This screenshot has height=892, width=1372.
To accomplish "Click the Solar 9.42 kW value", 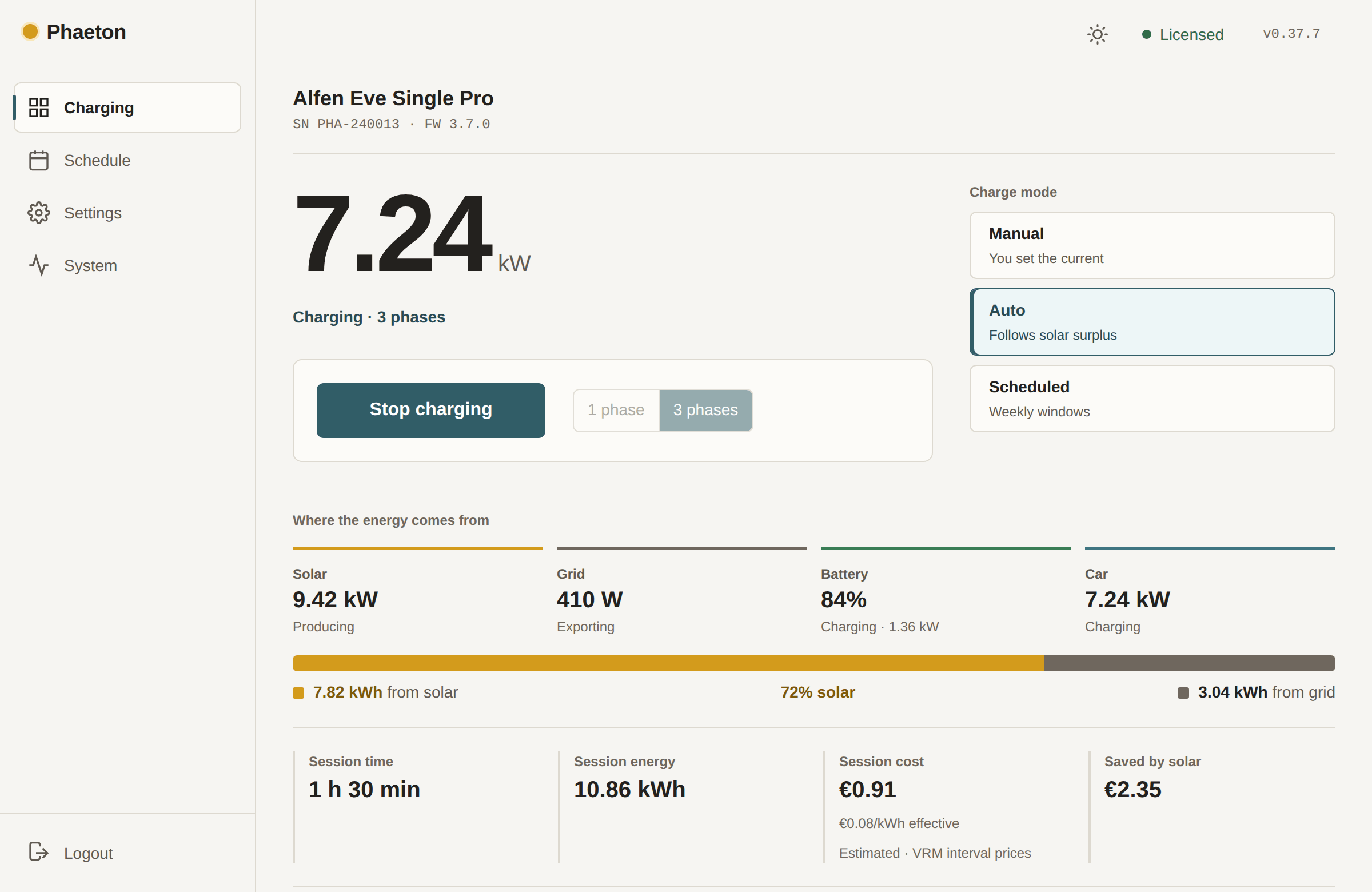I will (335, 600).
